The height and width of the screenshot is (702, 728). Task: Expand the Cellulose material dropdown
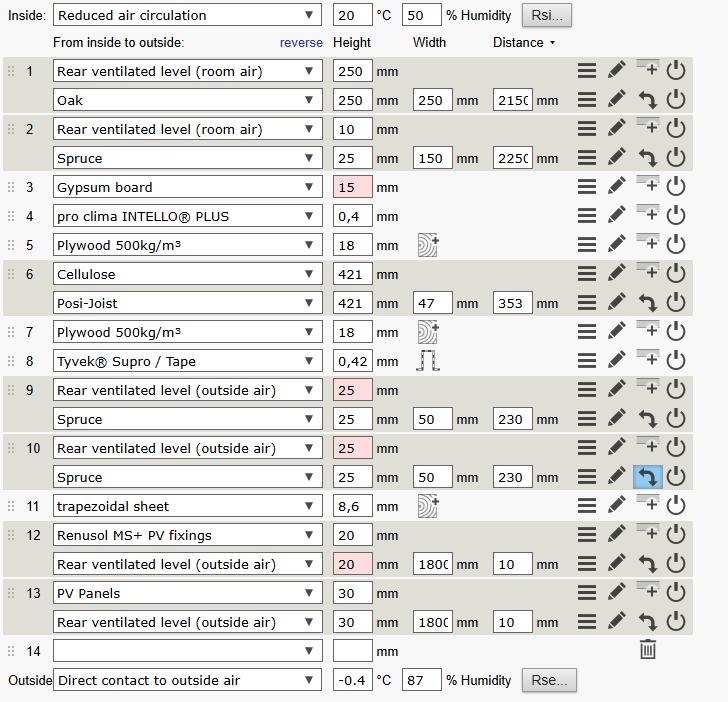187,274
